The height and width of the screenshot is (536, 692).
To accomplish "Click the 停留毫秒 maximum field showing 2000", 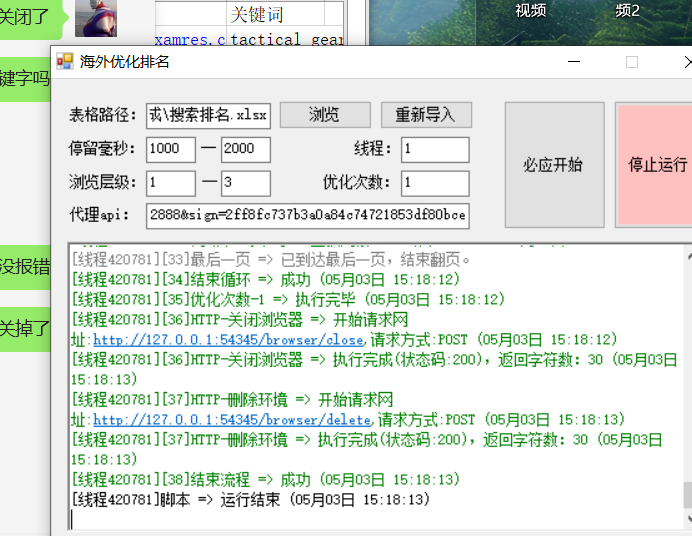I will [246, 149].
